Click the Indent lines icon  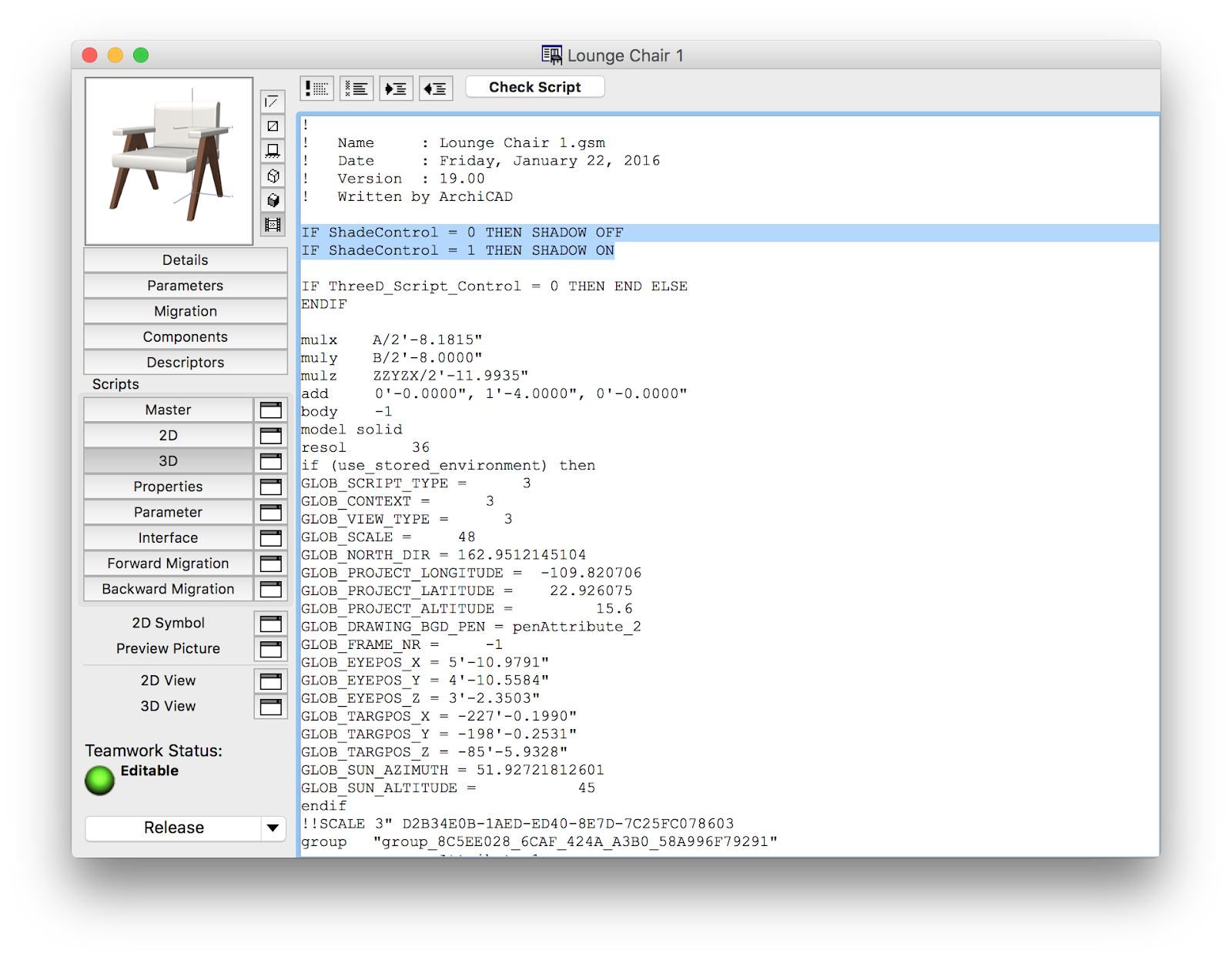tap(396, 89)
